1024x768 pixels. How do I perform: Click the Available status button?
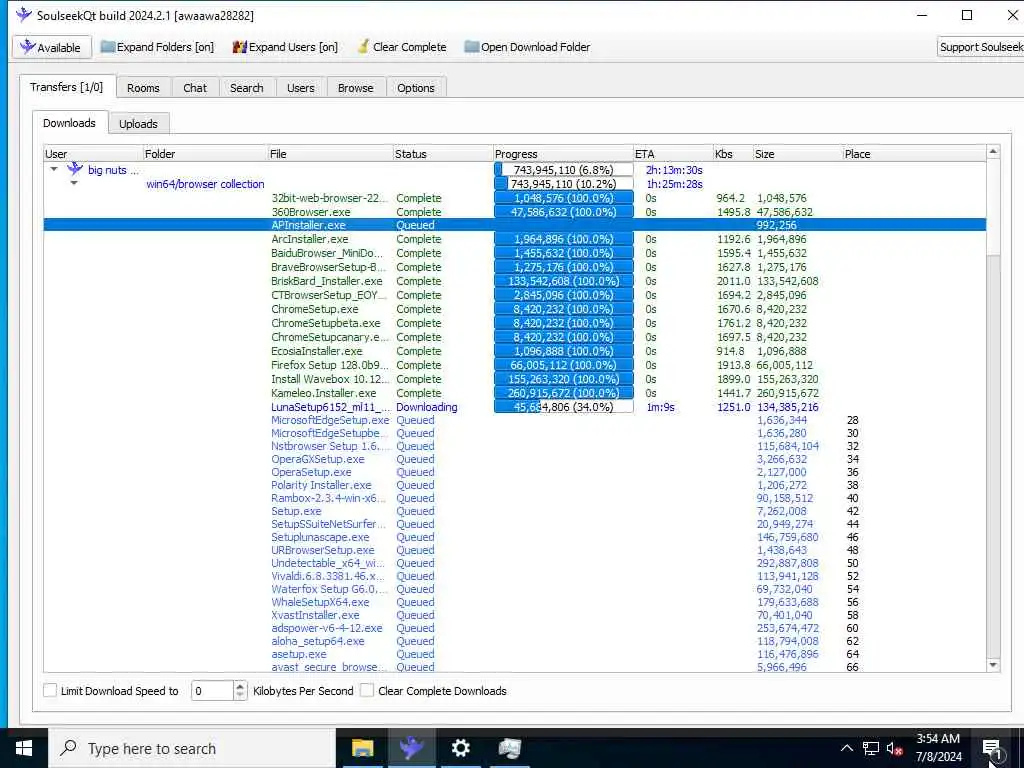(x=51, y=47)
